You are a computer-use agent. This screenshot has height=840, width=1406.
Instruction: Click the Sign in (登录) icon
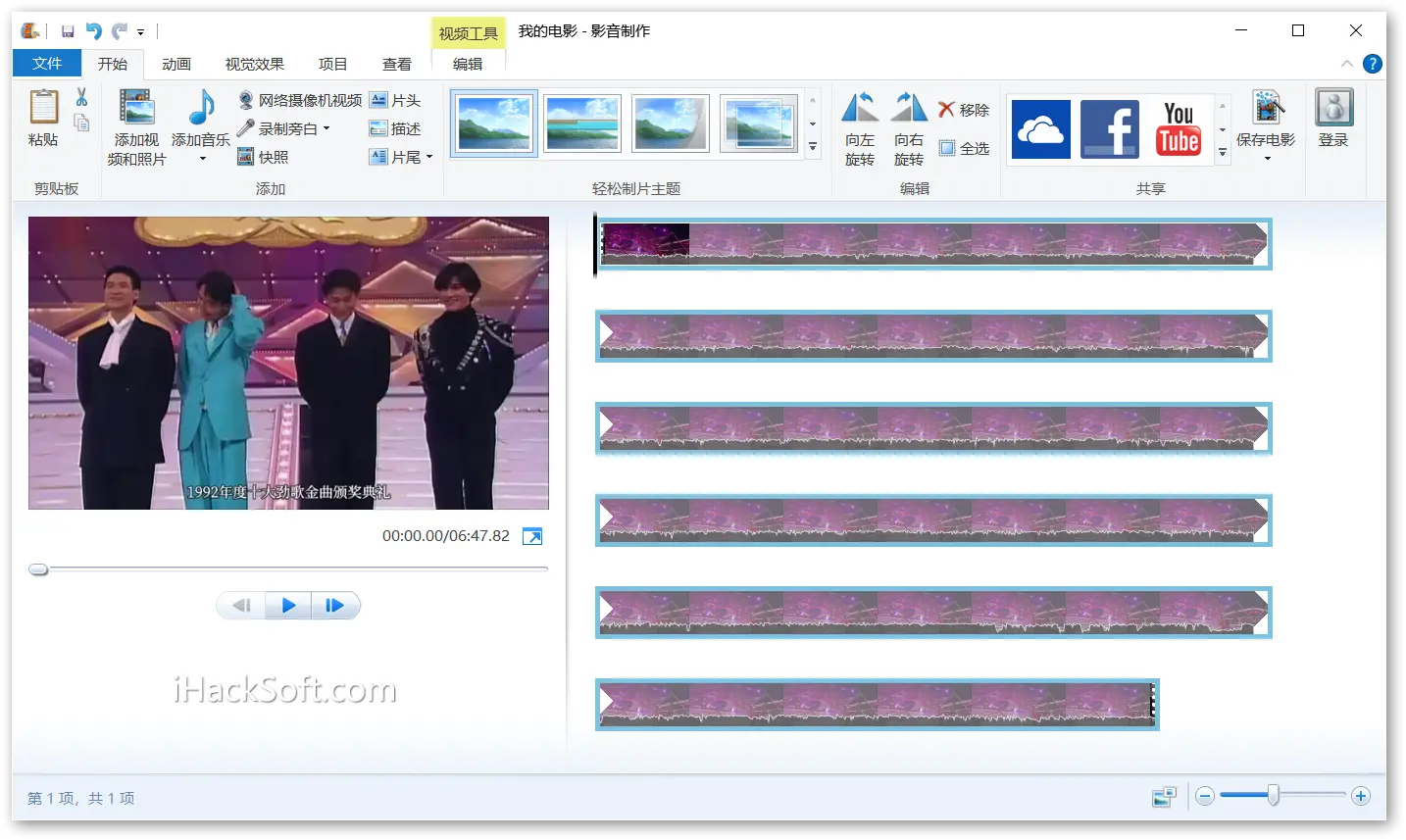[x=1333, y=108]
